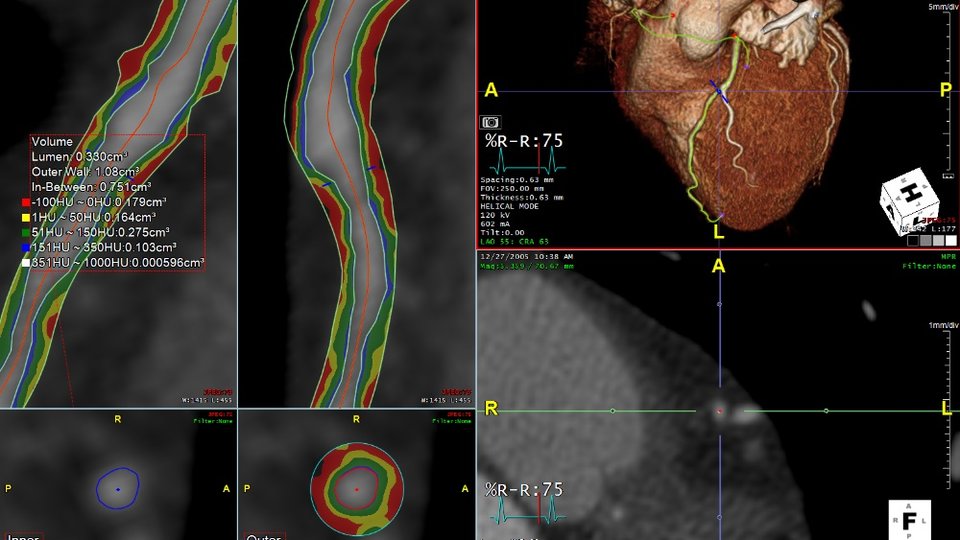Click the ECG waveform in the MPR view
The image size is (960, 540).
528,511
